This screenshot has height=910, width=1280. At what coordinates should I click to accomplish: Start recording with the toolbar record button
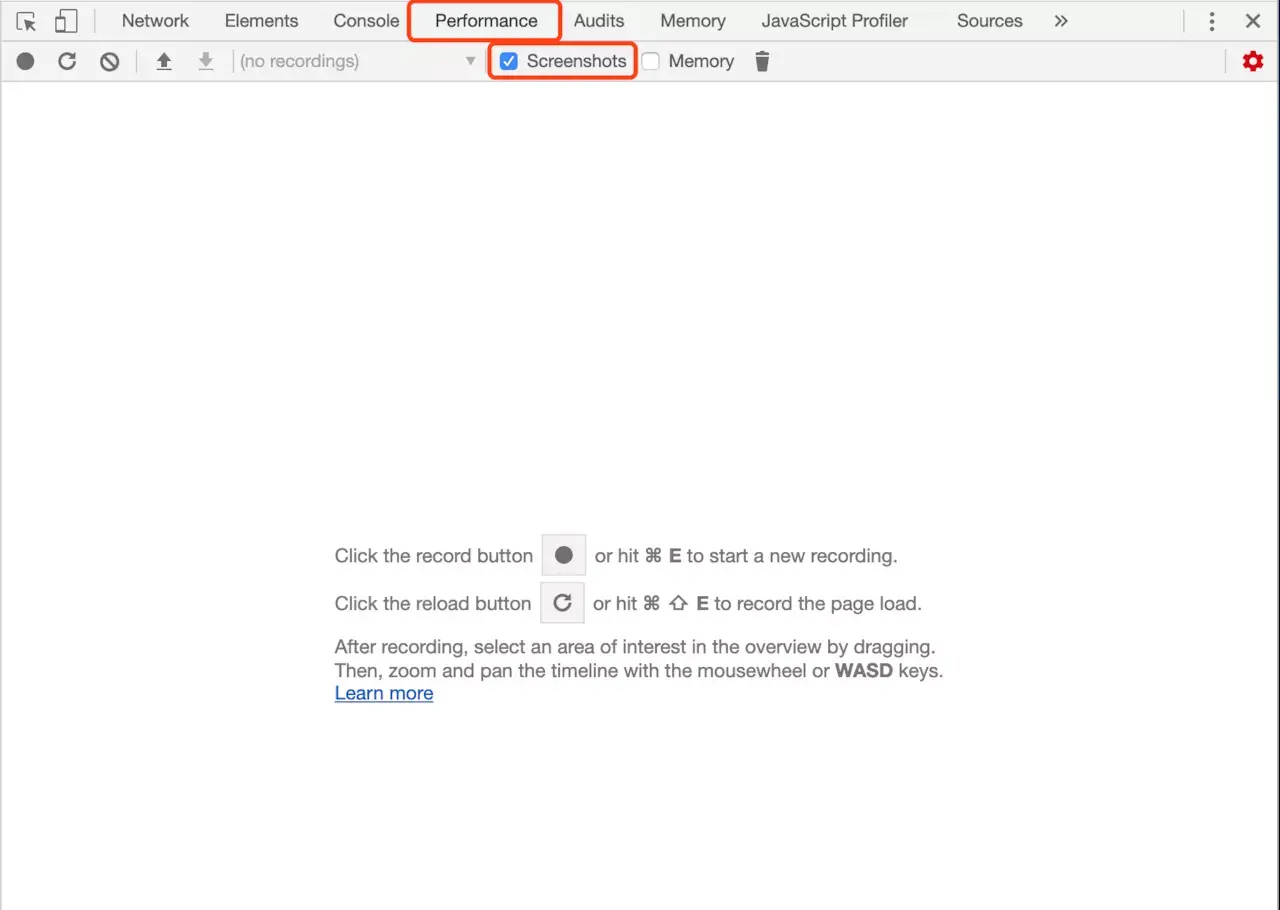click(26, 61)
